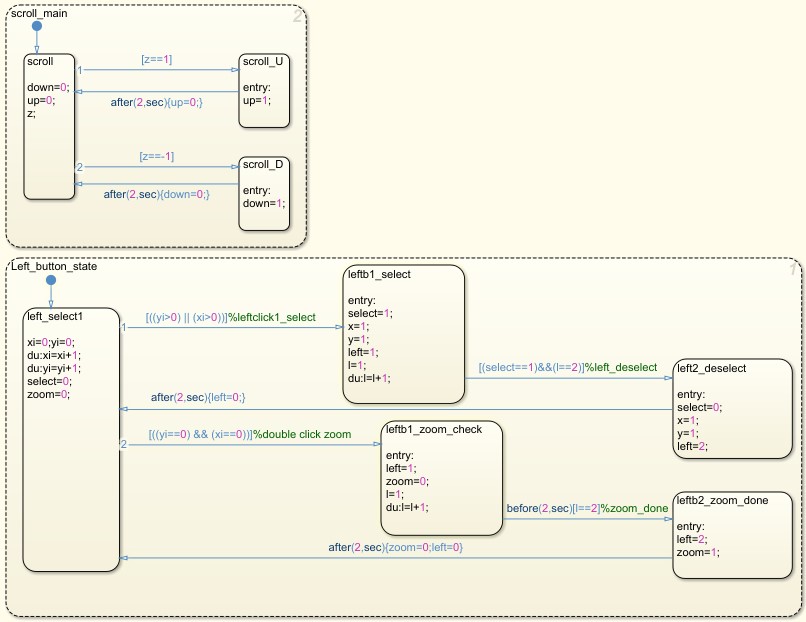The width and height of the screenshot is (806, 622).
Task: Select the left2_deselect state
Action: click(x=732, y=409)
